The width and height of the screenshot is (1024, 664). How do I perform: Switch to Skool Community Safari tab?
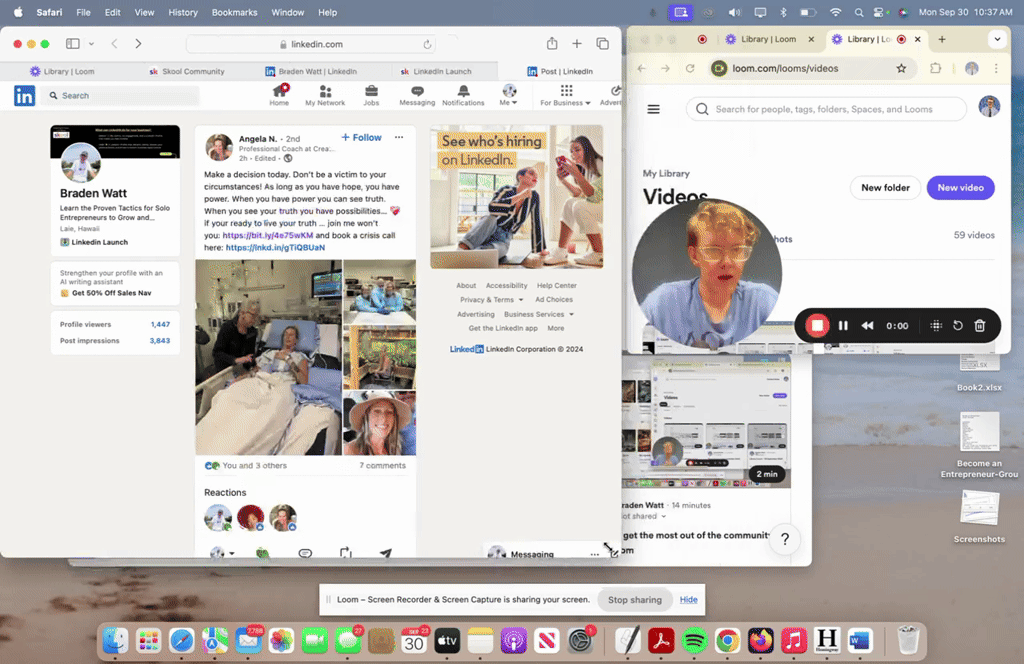pos(187,71)
